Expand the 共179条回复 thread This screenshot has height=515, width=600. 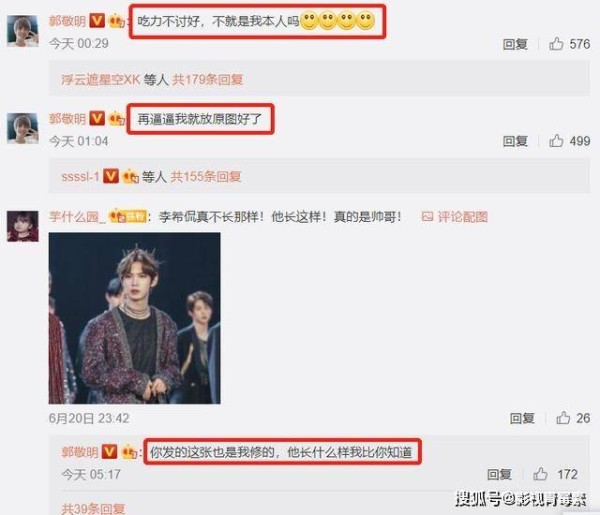pyautogui.click(x=208, y=80)
